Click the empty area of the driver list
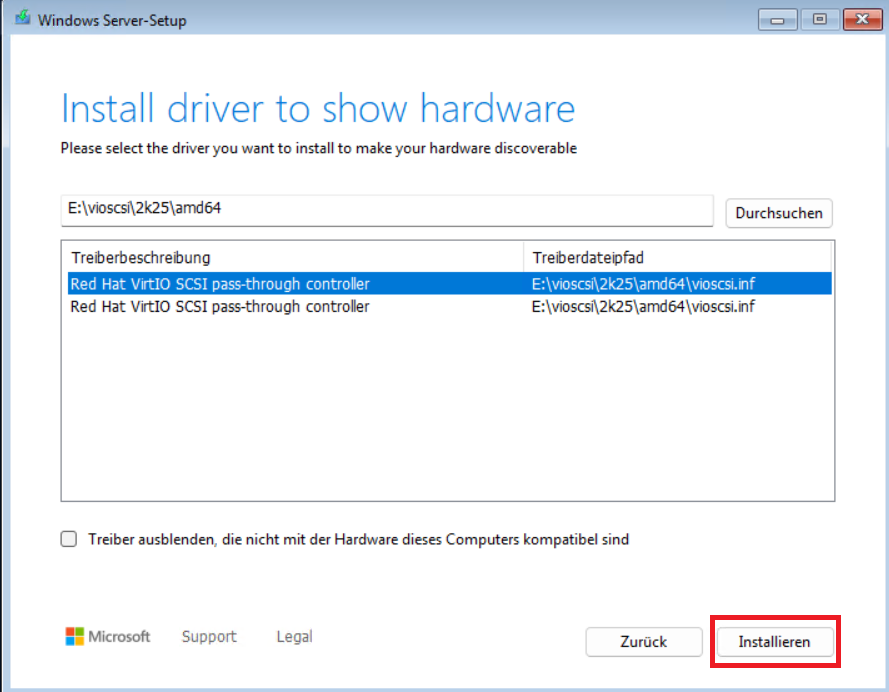 tap(447, 410)
